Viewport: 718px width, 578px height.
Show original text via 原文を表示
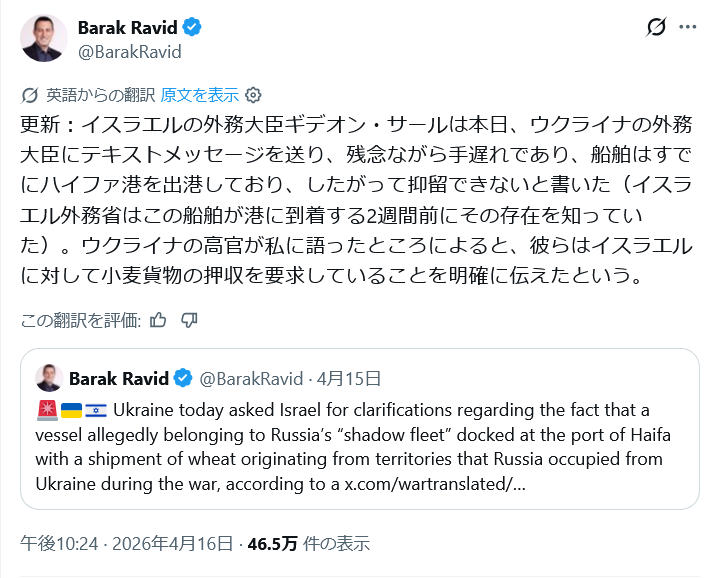[199, 95]
